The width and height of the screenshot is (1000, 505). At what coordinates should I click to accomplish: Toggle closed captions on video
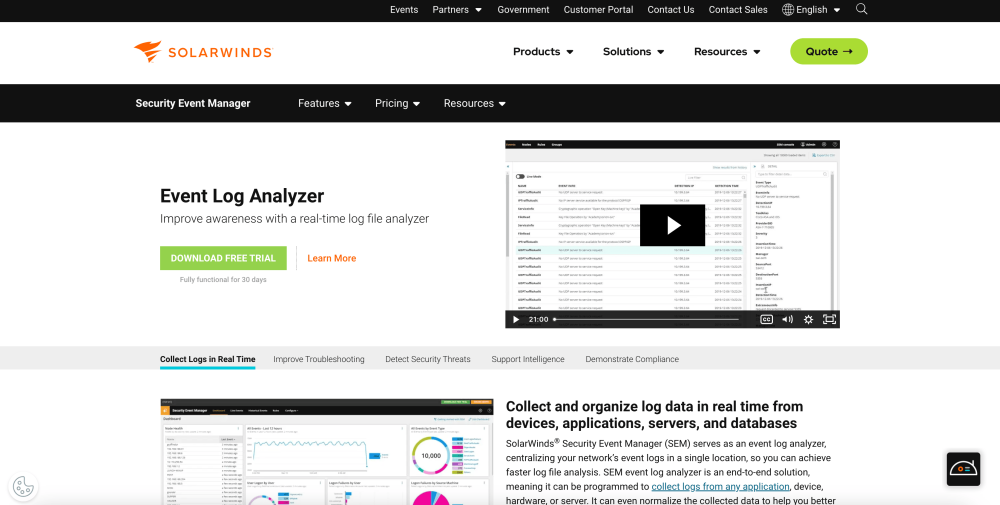[x=767, y=319]
